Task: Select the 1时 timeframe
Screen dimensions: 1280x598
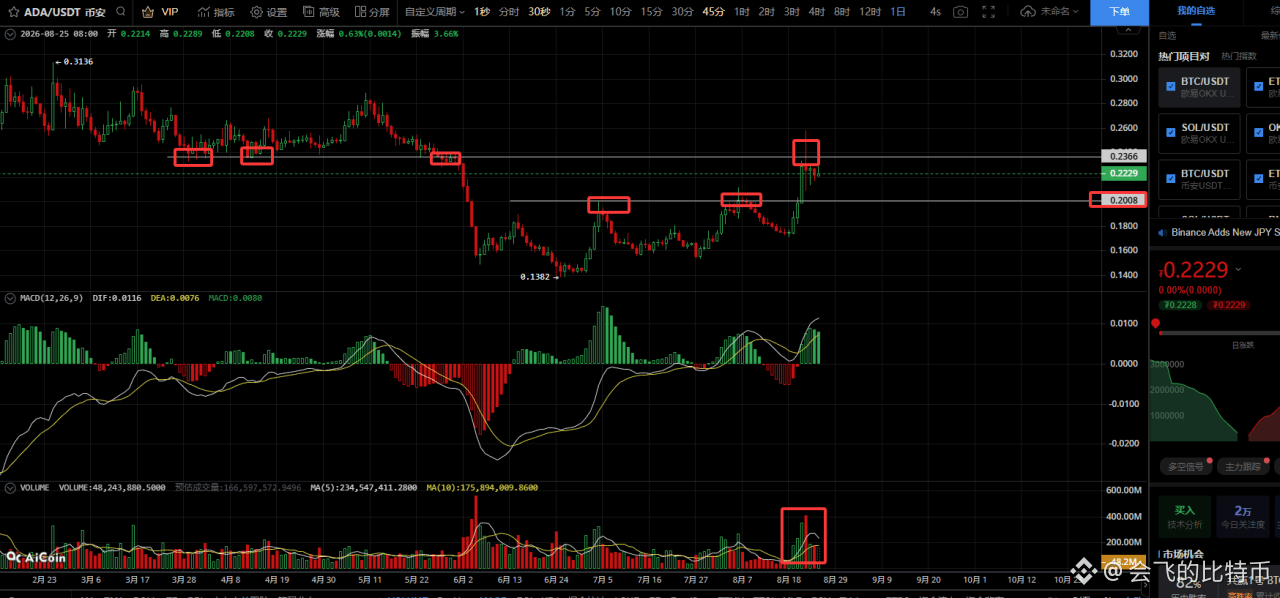Action: click(741, 12)
